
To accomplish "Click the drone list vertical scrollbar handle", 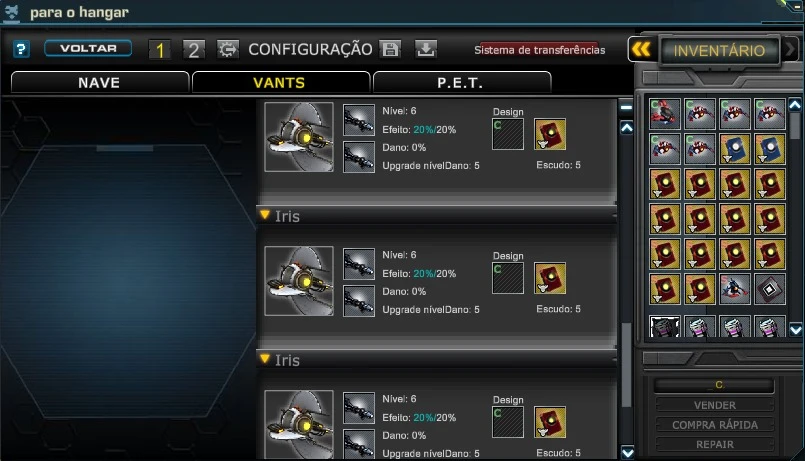I will pyautogui.click(x=626, y=365).
